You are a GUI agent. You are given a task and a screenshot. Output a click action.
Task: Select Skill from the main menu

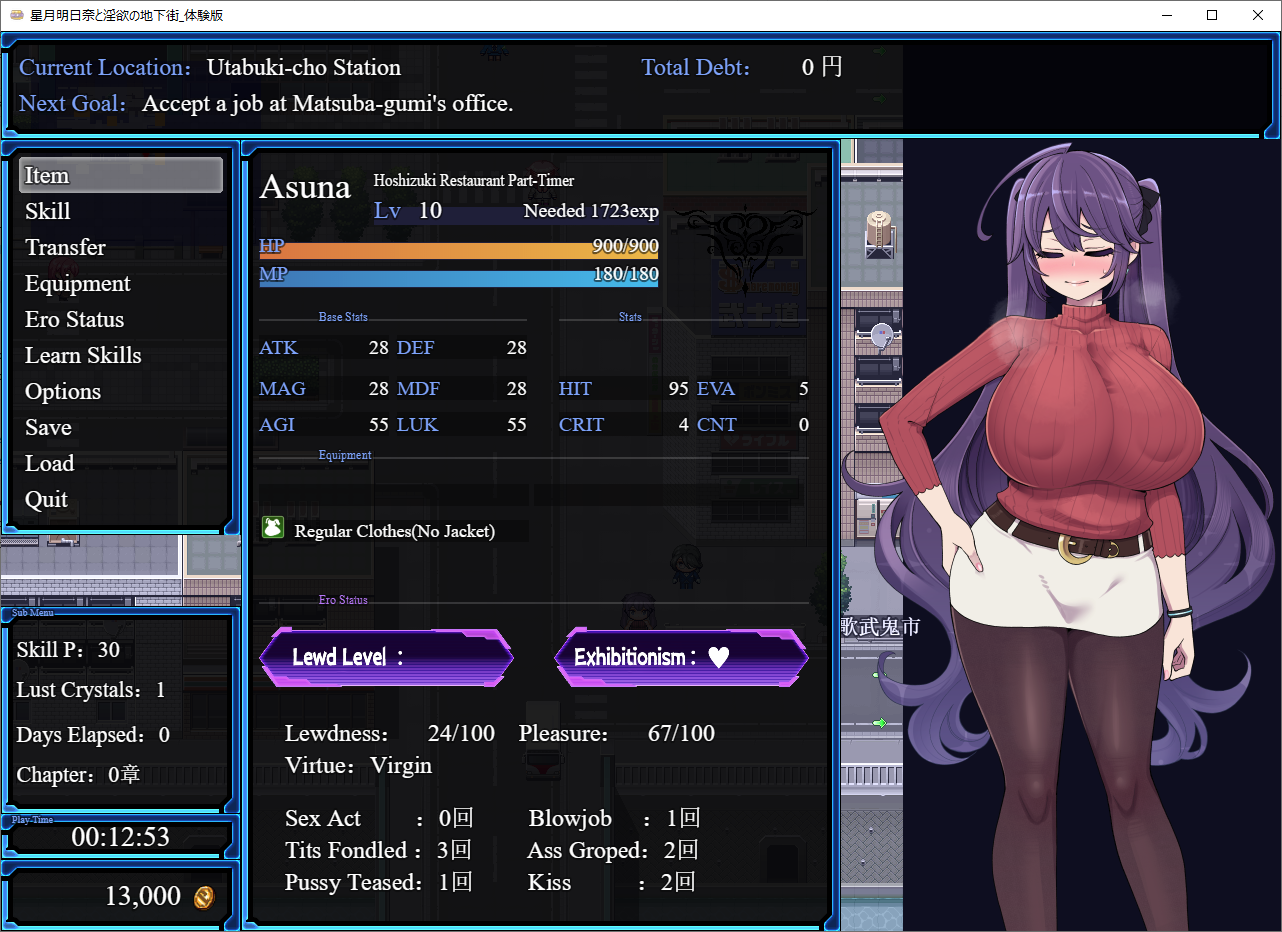(x=48, y=211)
